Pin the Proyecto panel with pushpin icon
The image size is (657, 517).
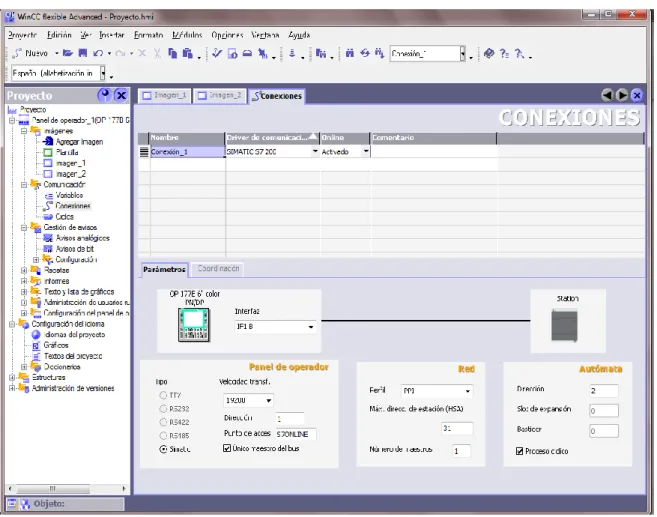pos(104,95)
